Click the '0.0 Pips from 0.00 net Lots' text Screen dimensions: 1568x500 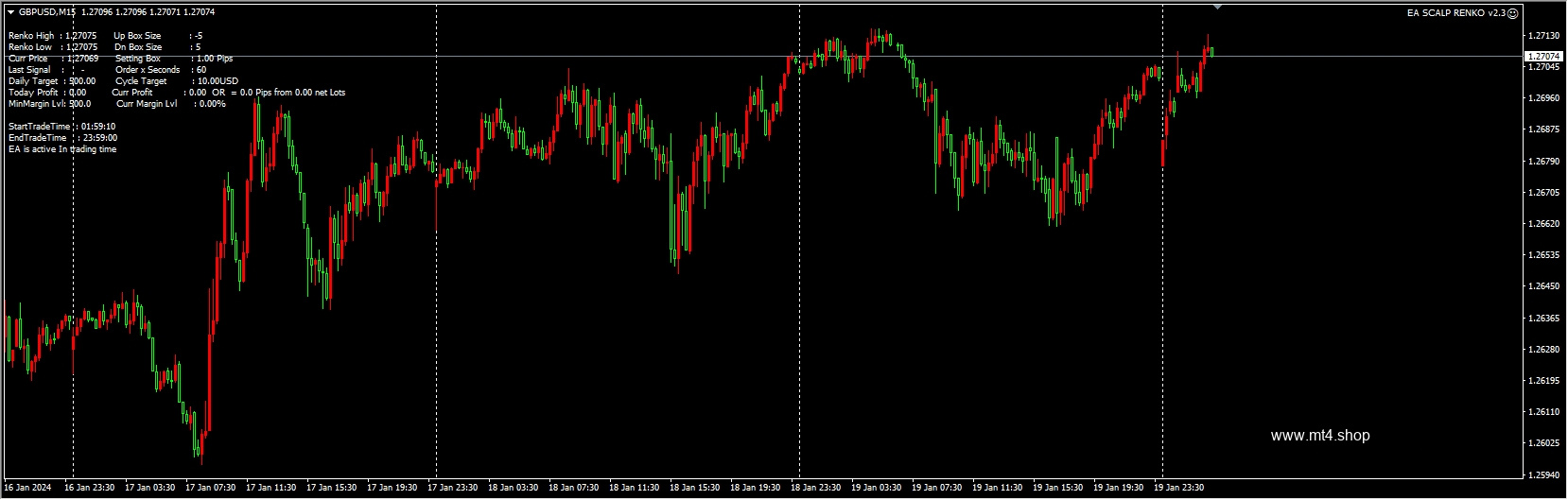tap(293, 93)
